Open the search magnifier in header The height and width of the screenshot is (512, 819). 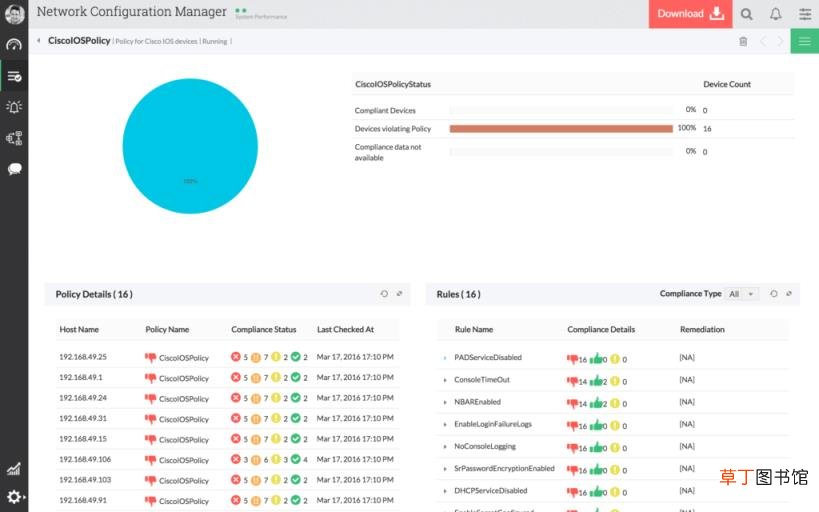pos(746,14)
